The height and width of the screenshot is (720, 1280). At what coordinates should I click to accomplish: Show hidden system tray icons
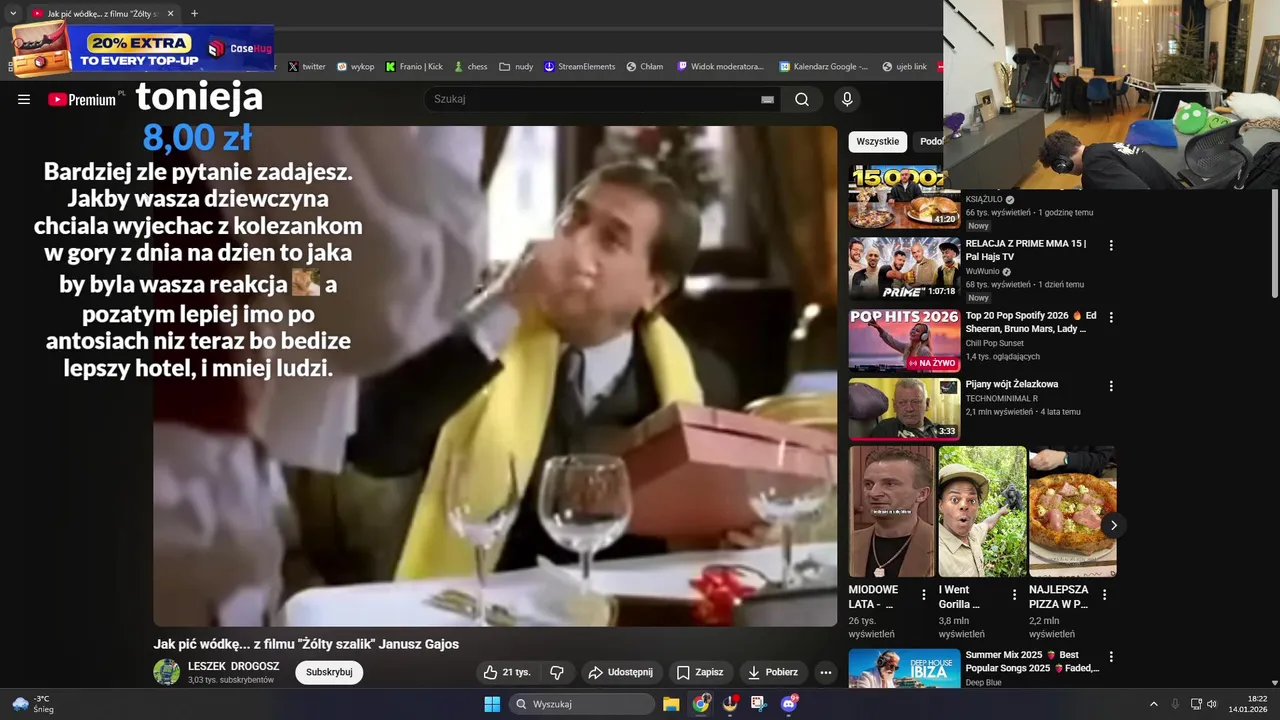1153,704
